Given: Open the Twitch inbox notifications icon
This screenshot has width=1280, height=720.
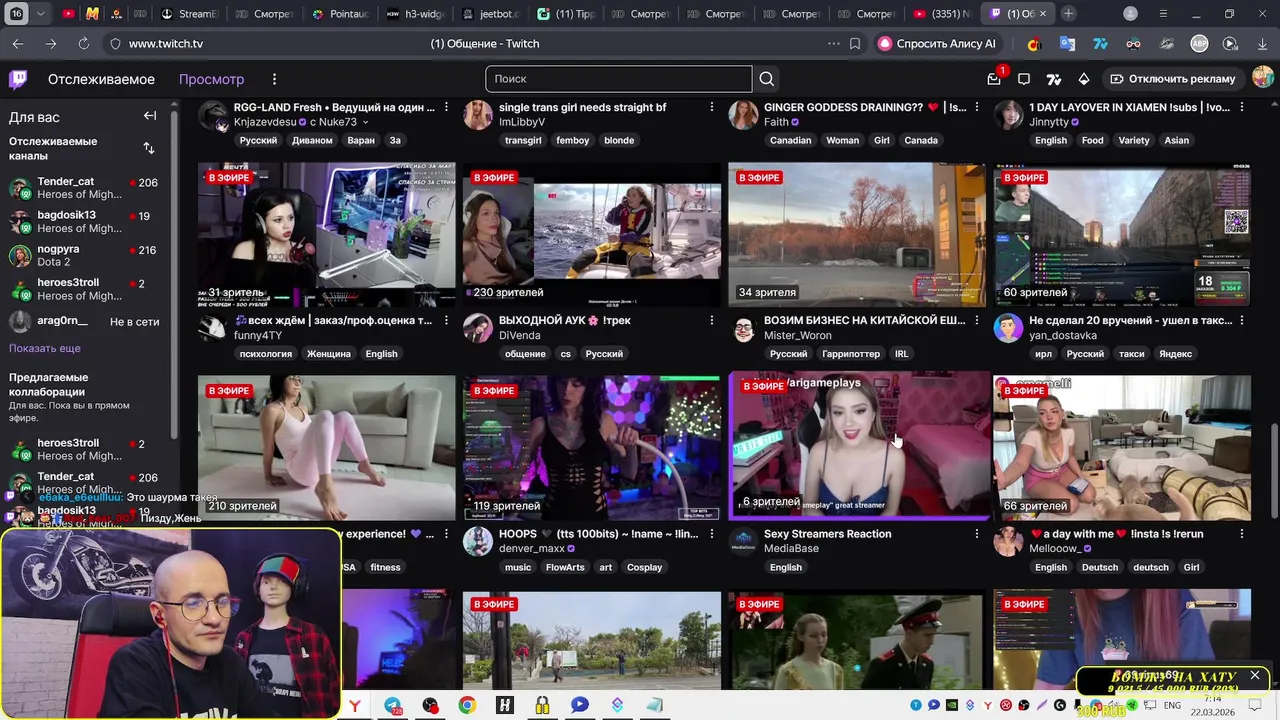Looking at the screenshot, I should pos(994,79).
